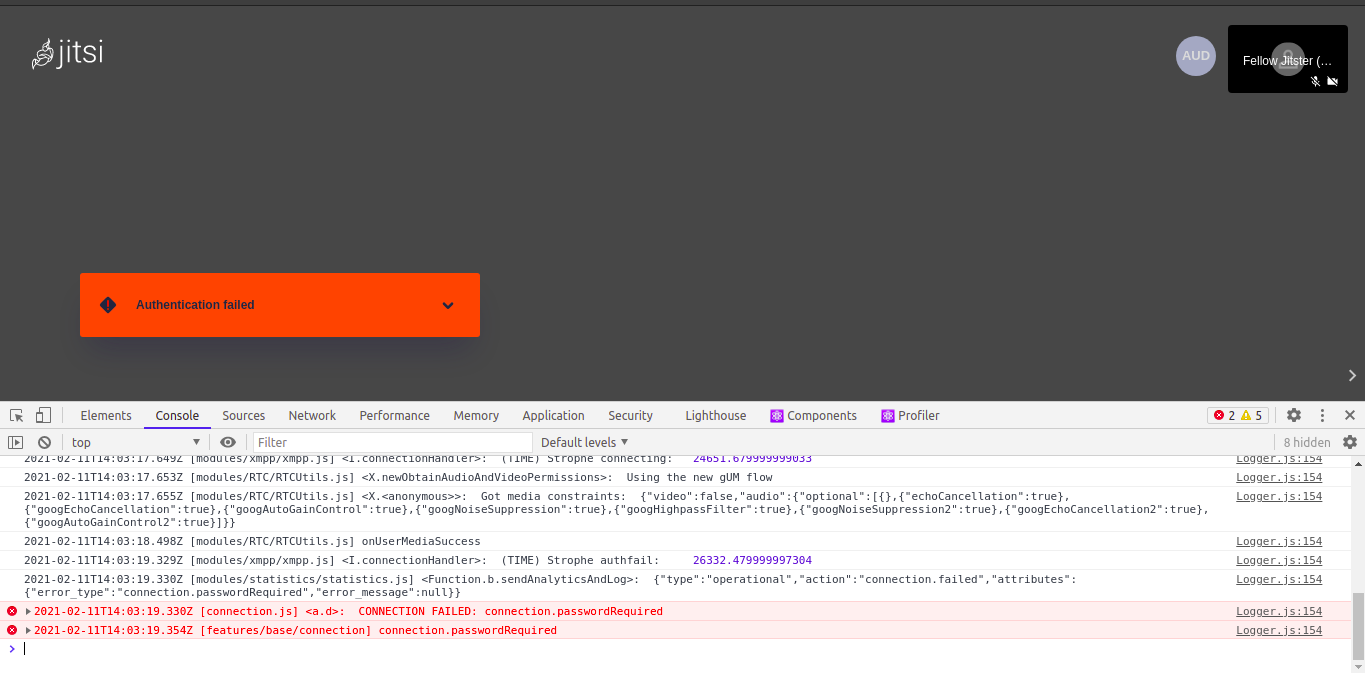Open the Default levels dropdown
Image resolution: width=1365 pixels, height=673 pixels.
(x=583, y=442)
